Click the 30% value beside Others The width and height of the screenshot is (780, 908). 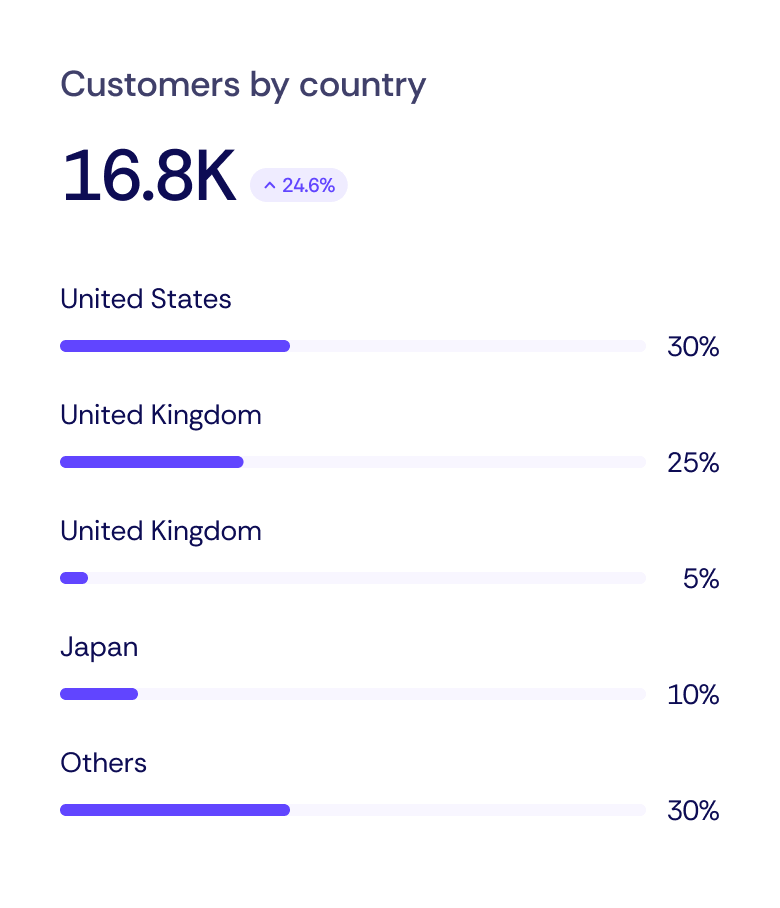tap(693, 810)
